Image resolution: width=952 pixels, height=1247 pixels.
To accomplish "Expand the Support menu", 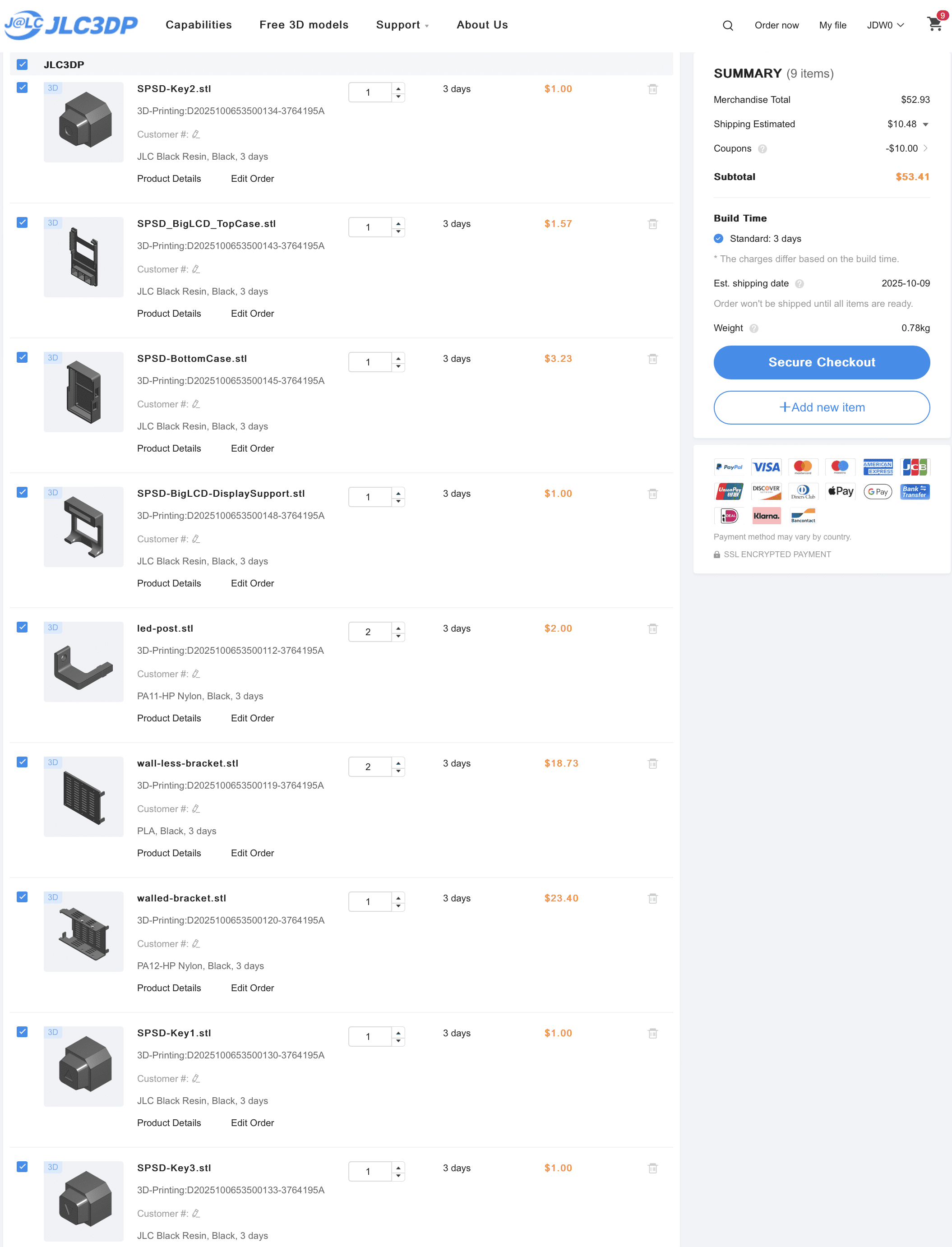I will click(x=402, y=25).
